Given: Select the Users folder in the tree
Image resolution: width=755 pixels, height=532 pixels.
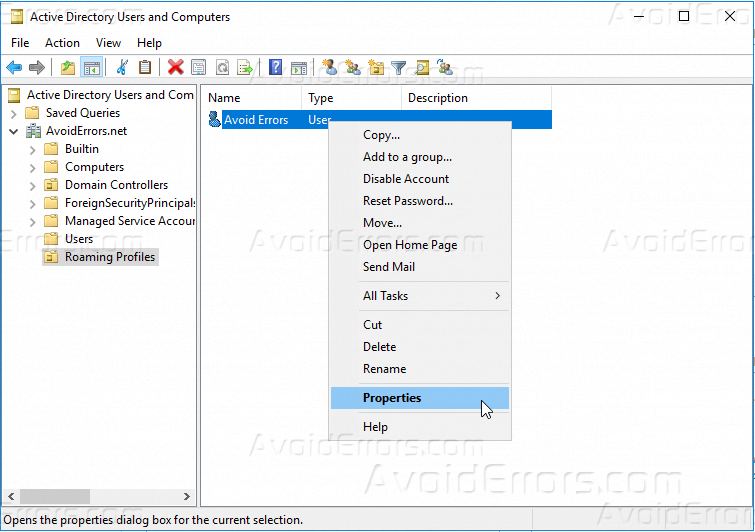Looking at the screenshot, I should (x=78, y=239).
